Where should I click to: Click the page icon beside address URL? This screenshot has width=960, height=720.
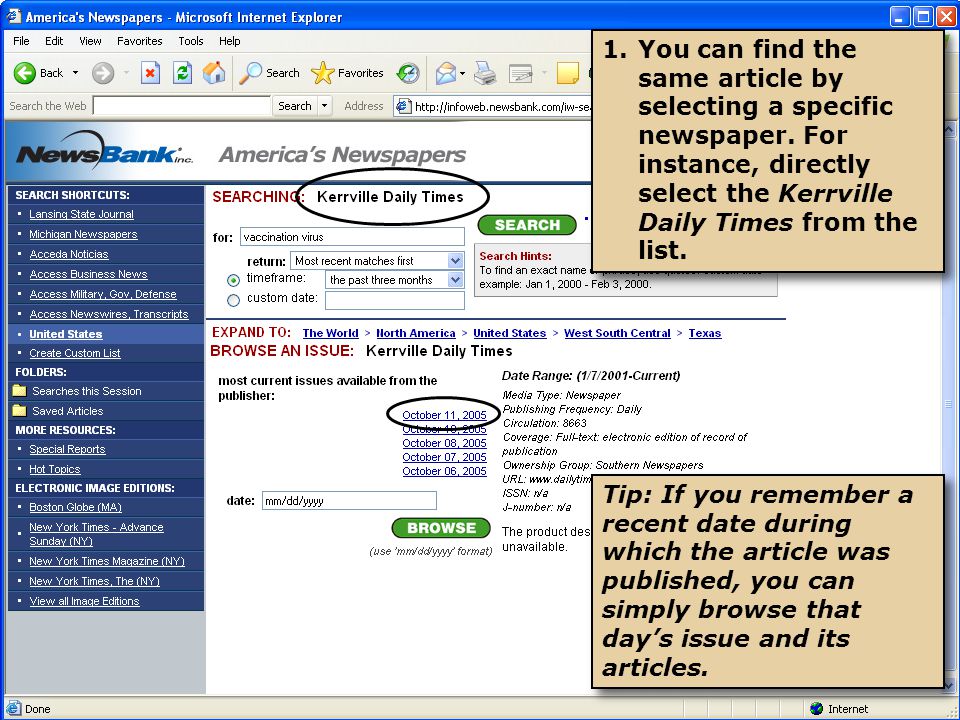point(402,106)
